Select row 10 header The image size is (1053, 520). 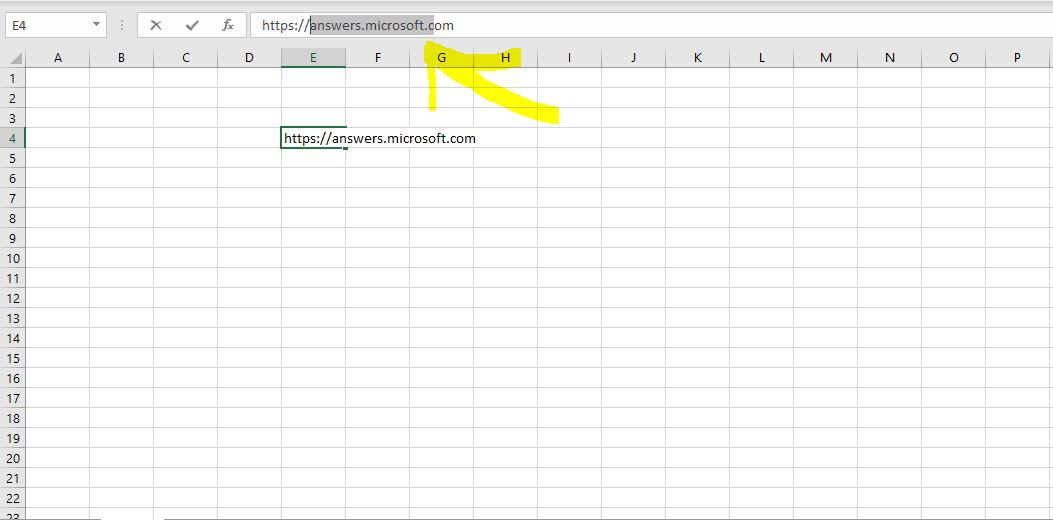click(x=12, y=258)
